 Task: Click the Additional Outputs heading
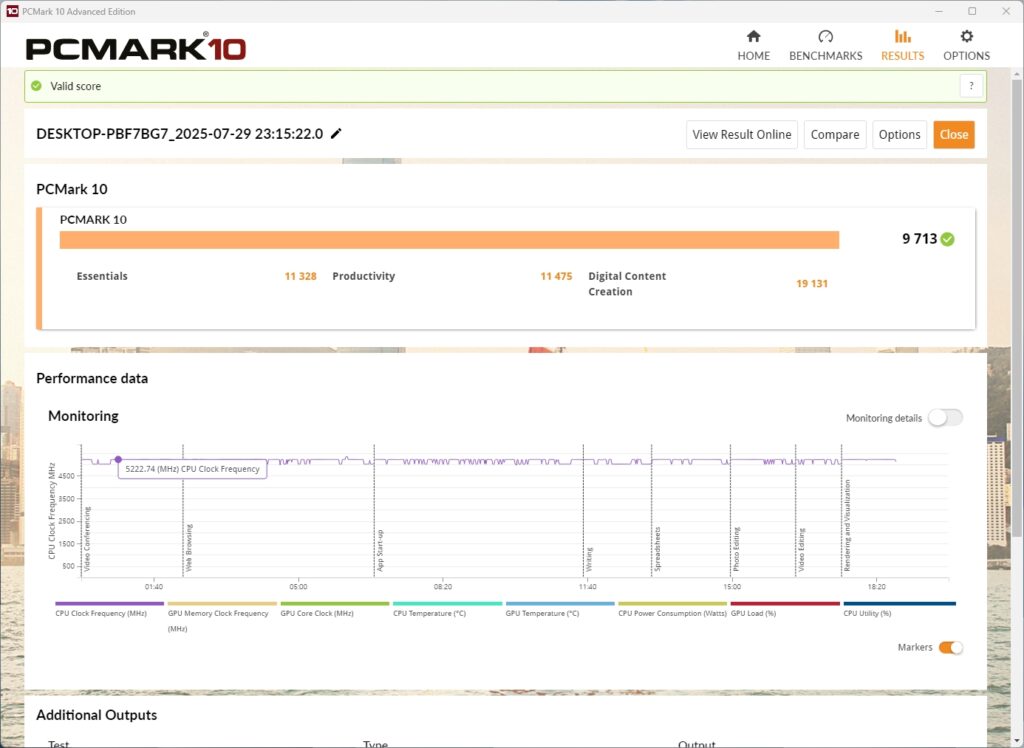97,715
